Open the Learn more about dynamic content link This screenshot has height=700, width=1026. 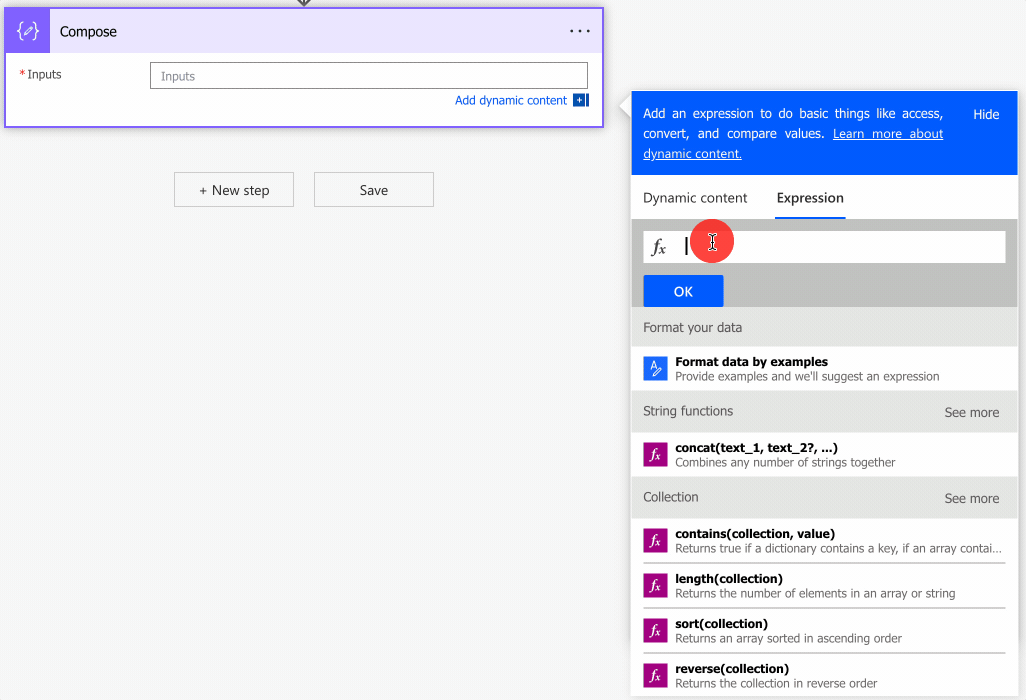(887, 134)
